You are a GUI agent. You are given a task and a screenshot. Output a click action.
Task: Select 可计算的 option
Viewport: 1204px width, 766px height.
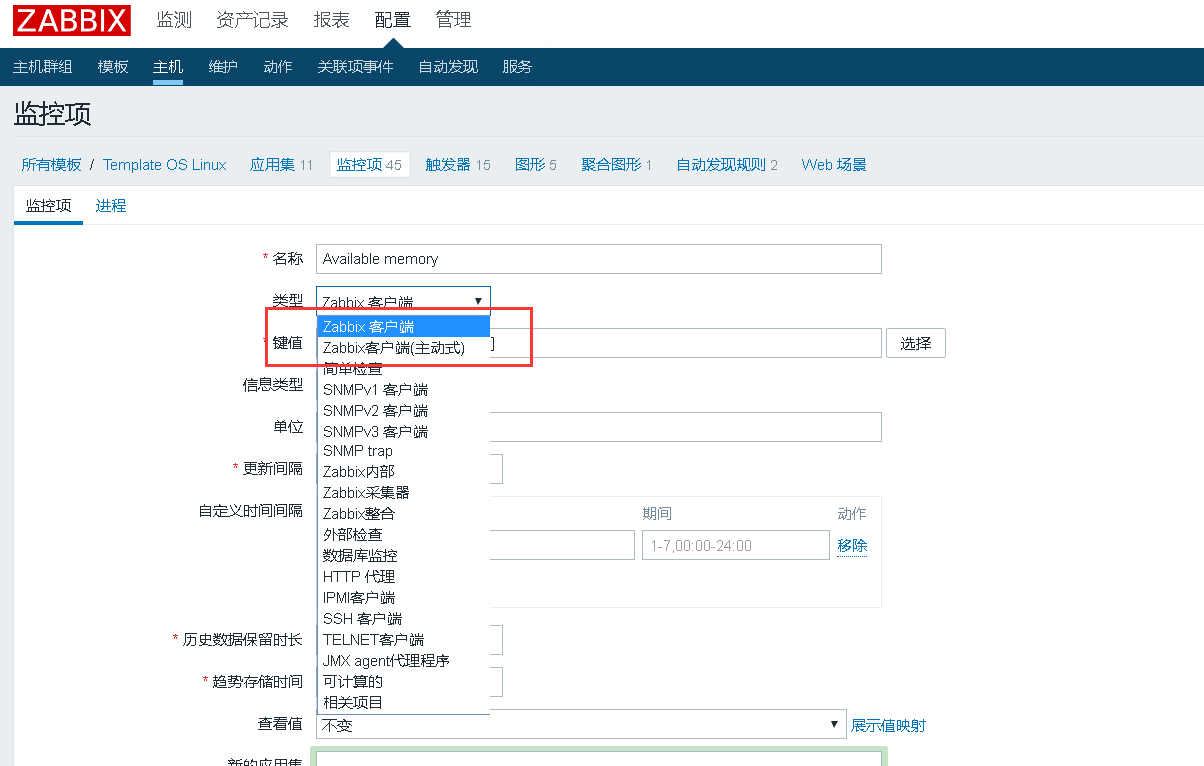tap(403, 681)
